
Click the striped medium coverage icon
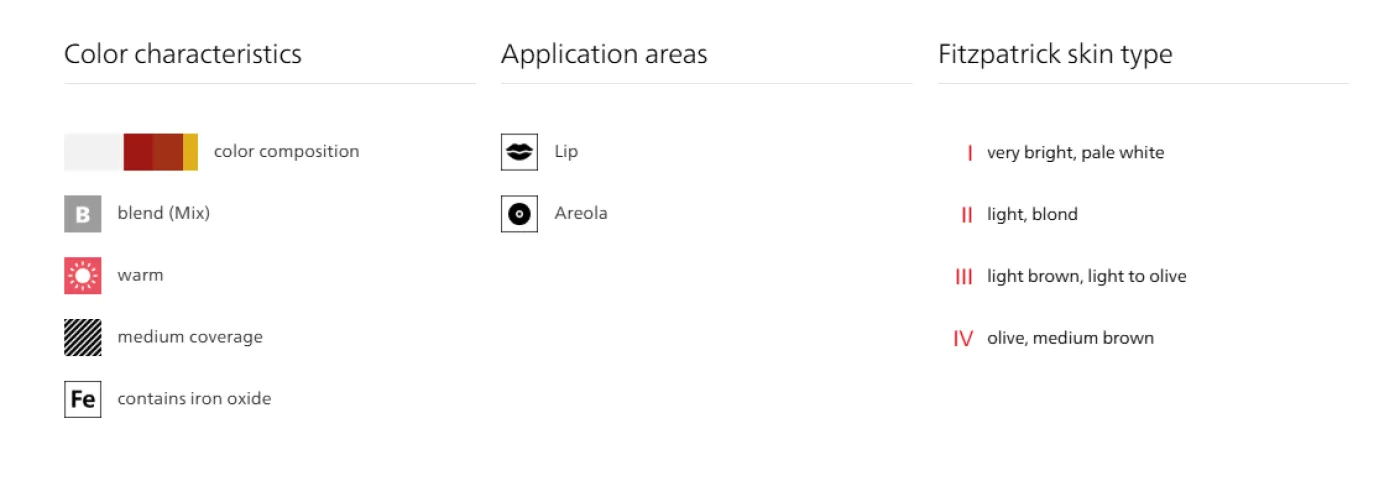[83, 337]
